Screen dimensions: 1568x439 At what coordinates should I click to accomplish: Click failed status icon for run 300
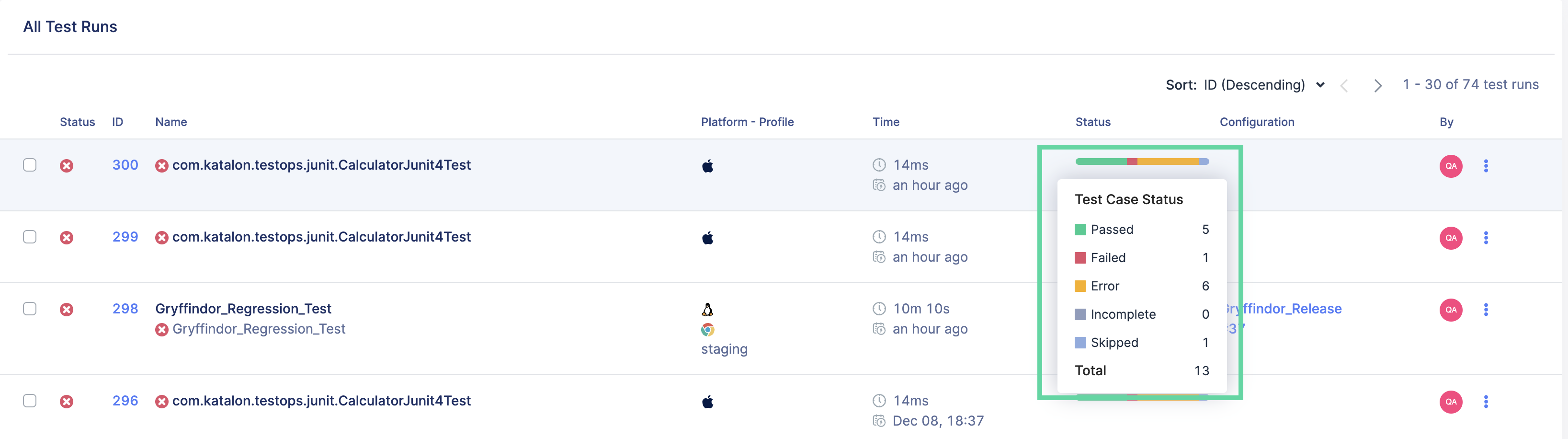[x=67, y=166]
